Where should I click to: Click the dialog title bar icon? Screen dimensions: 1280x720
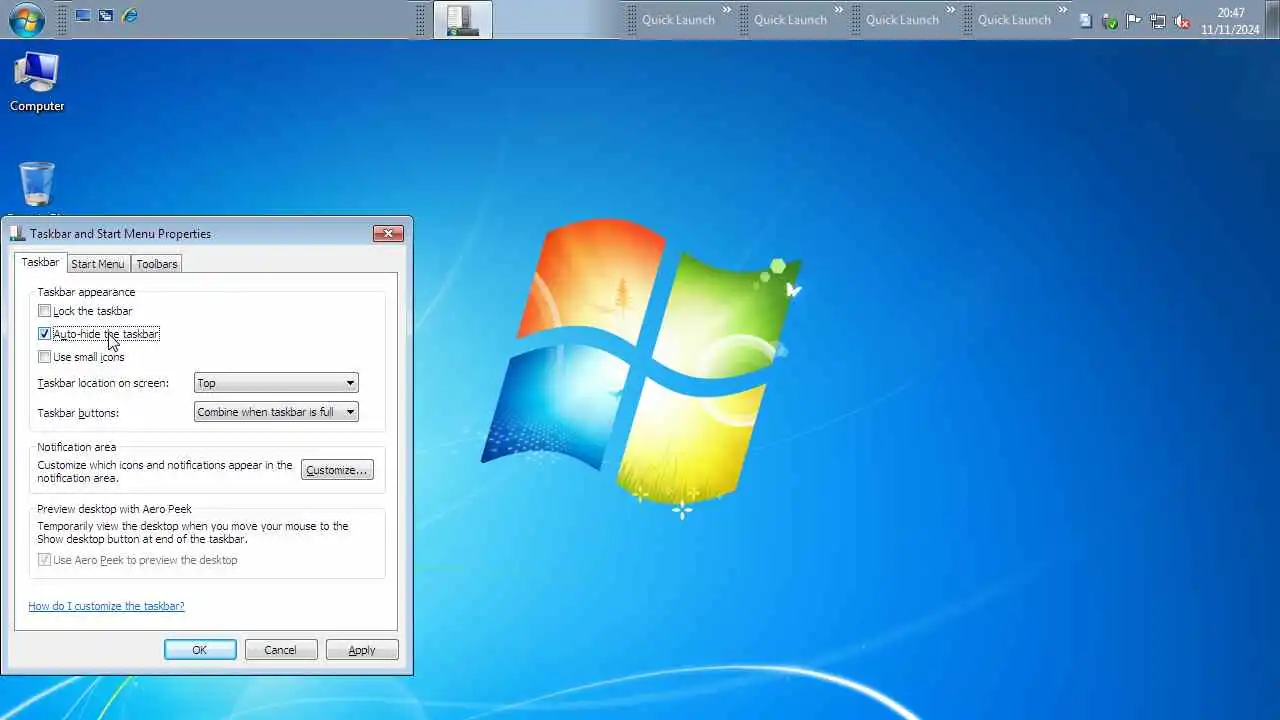tap(17, 234)
